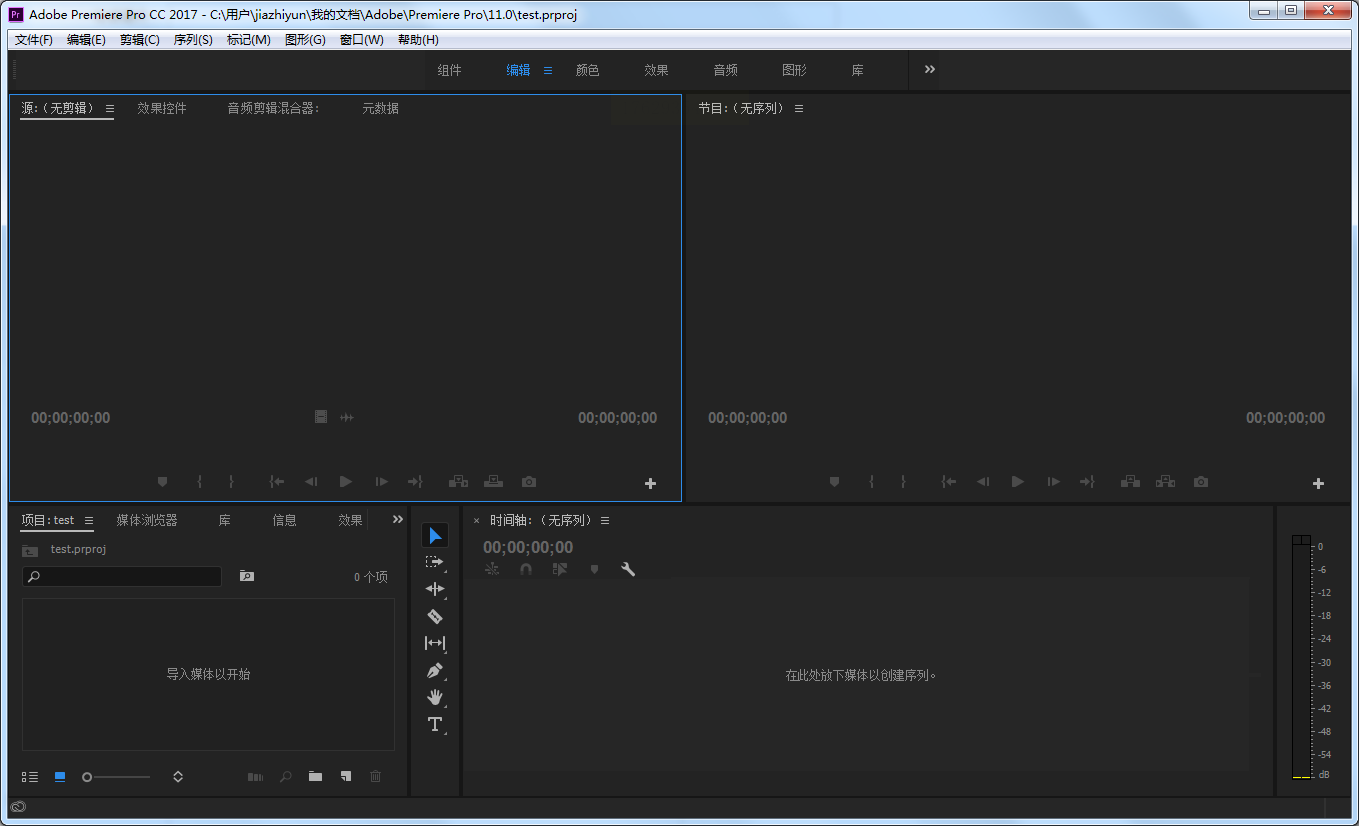Select the Slip tool
The image size is (1359, 826).
click(435, 643)
